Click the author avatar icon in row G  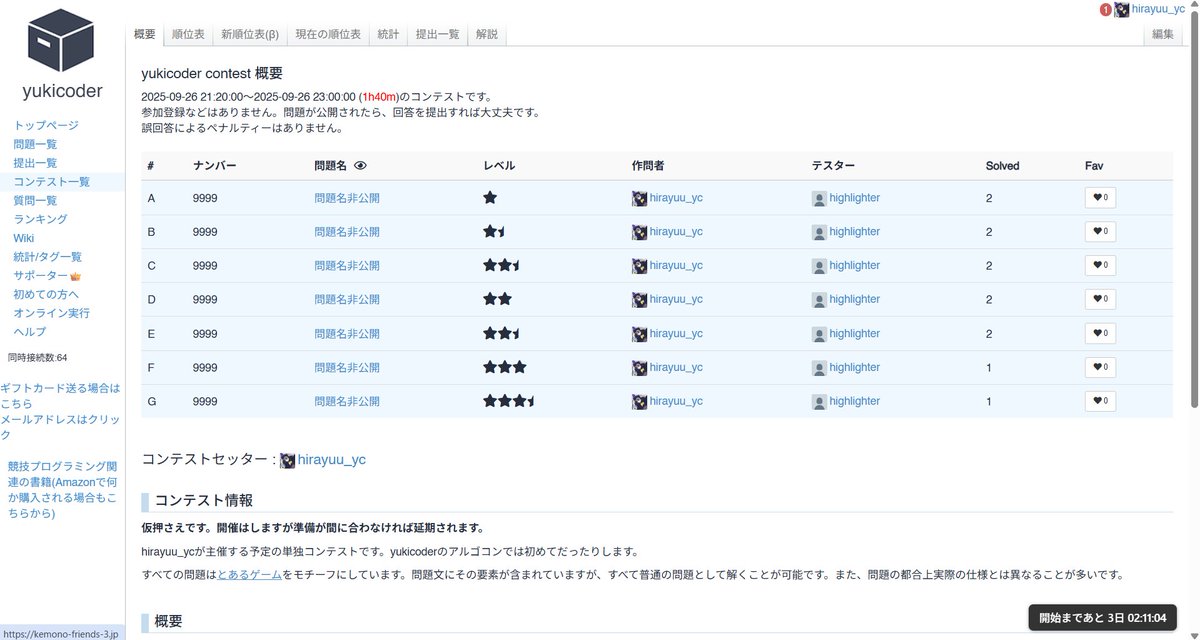(x=639, y=402)
